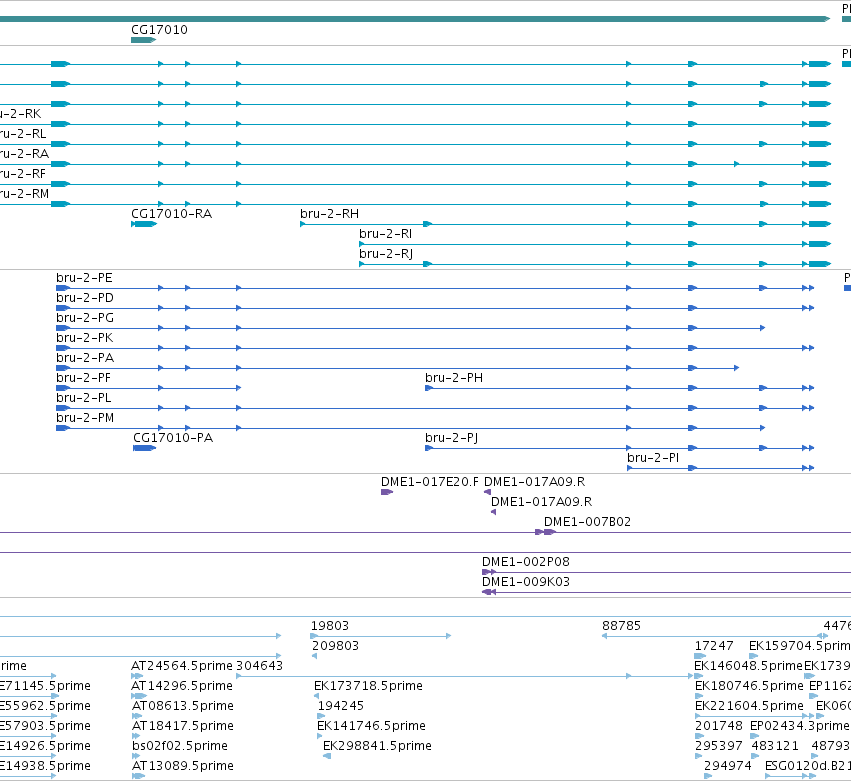Click the CG17010-RA transcript label
The image size is (851, 781).
pos(172,214)
